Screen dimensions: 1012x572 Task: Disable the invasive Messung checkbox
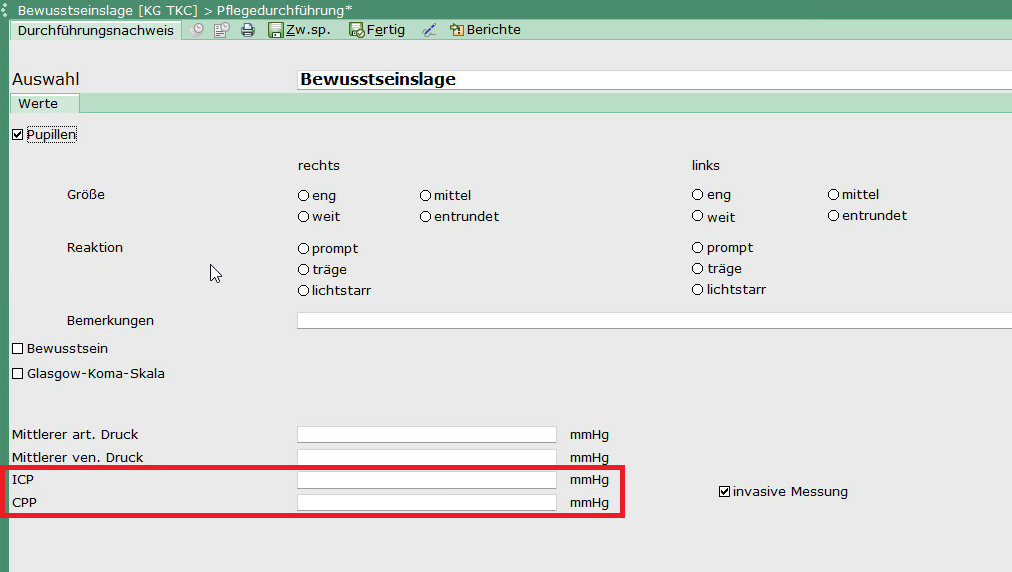click(x=725, y=491)
